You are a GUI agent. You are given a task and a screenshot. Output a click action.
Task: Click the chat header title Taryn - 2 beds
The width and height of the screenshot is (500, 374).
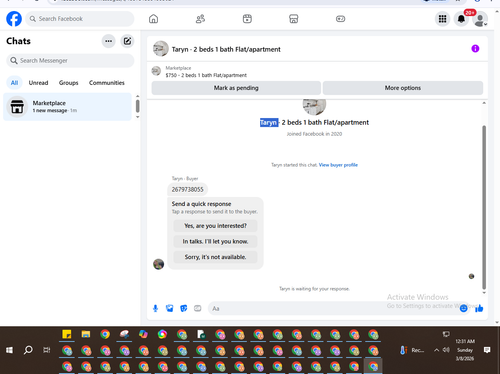pos(226,49)
